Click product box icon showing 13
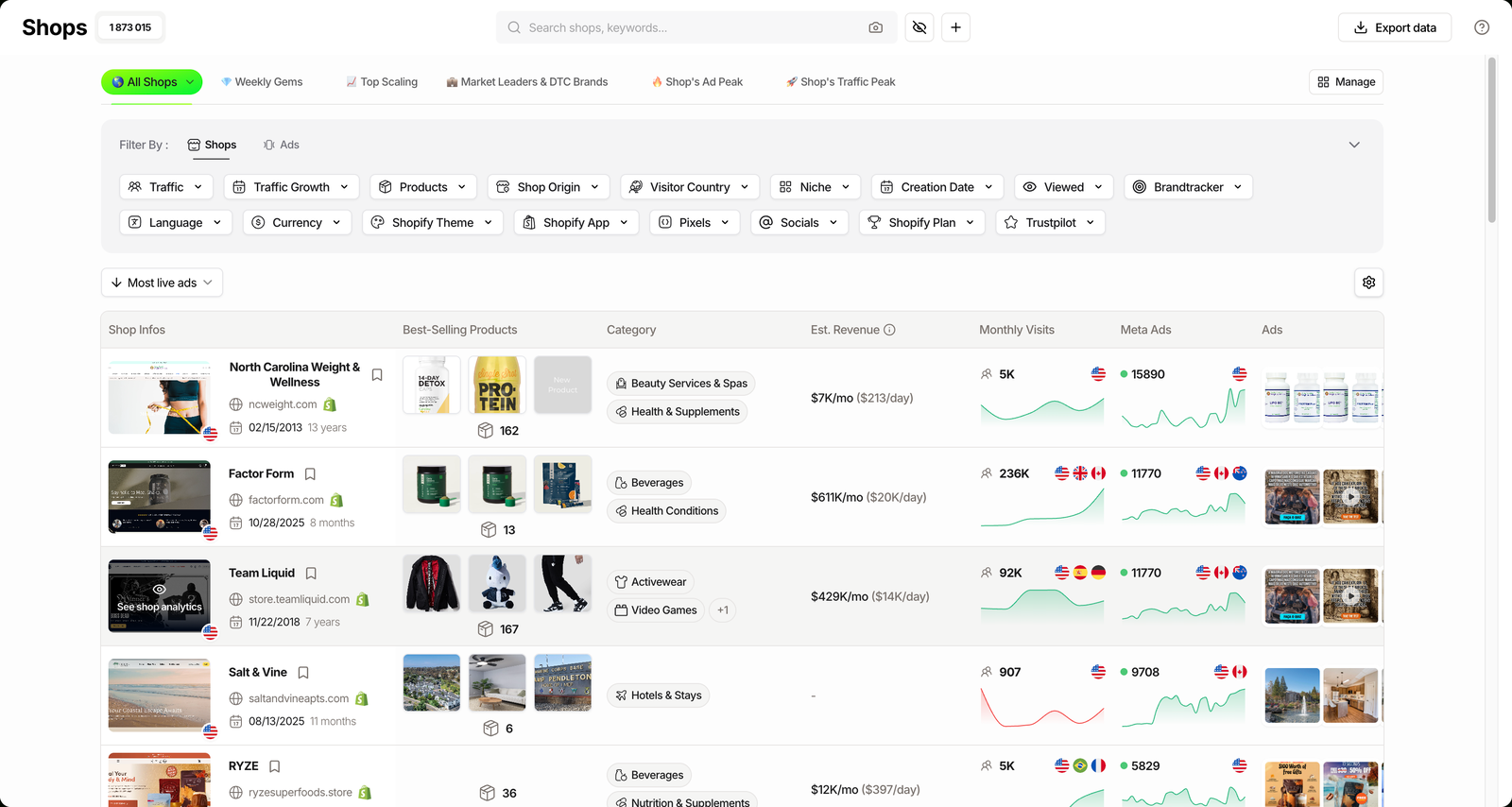The width and height of the screenshot is (1512, 807). (489, 530)
